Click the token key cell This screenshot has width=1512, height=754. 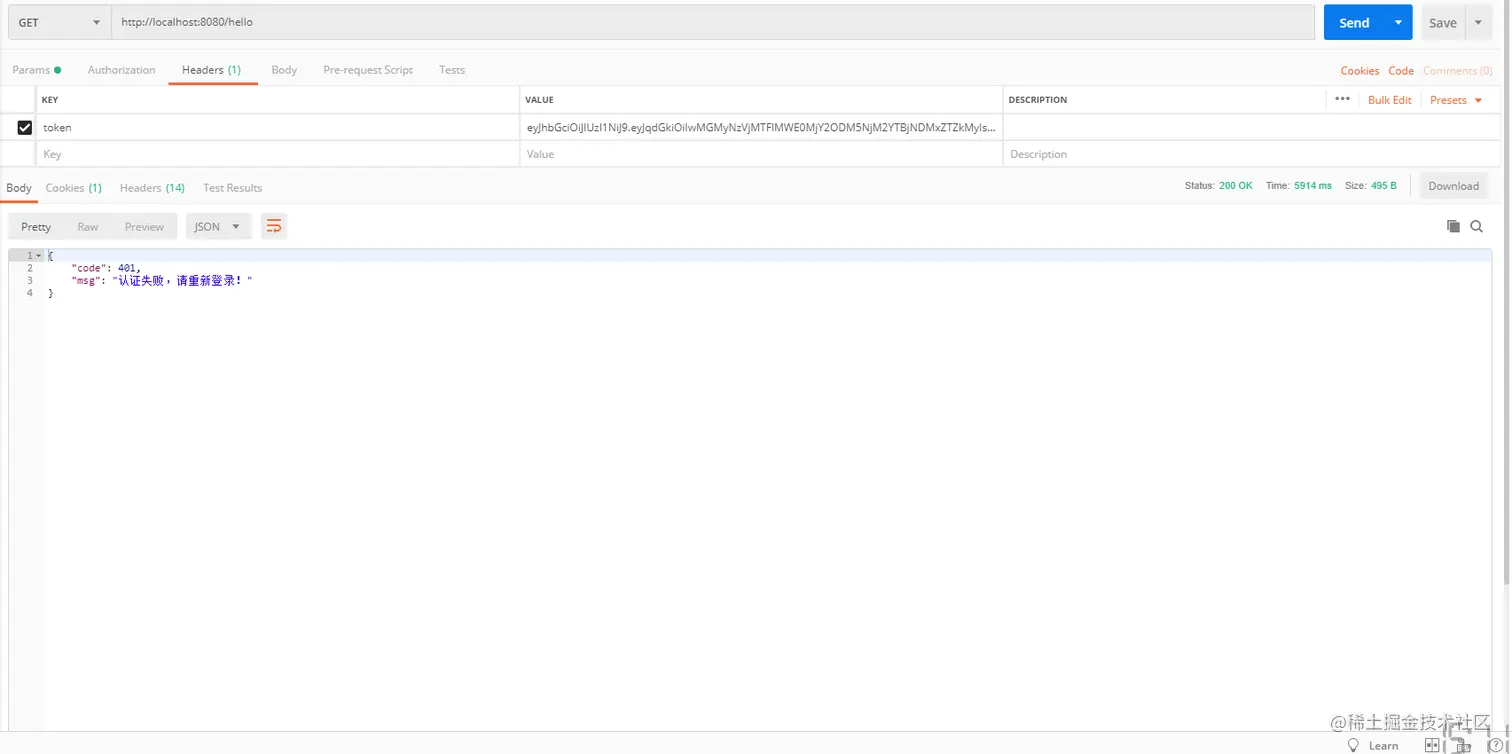tap(278, 127)
